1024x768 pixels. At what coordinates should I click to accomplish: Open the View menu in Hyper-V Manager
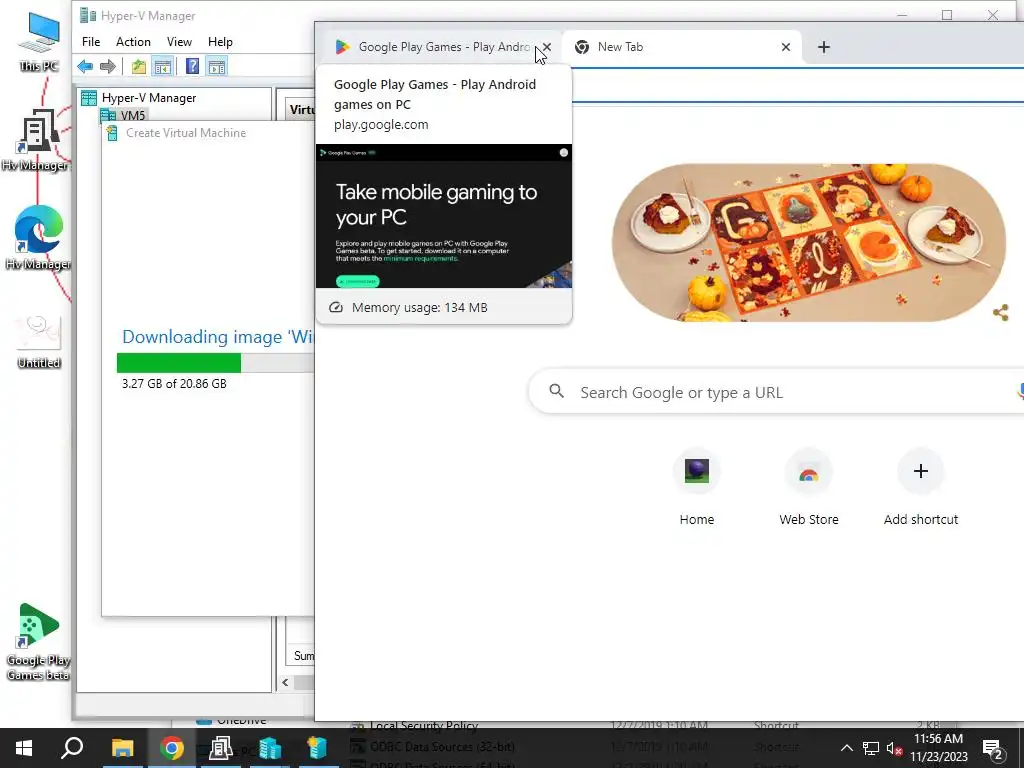179,42
